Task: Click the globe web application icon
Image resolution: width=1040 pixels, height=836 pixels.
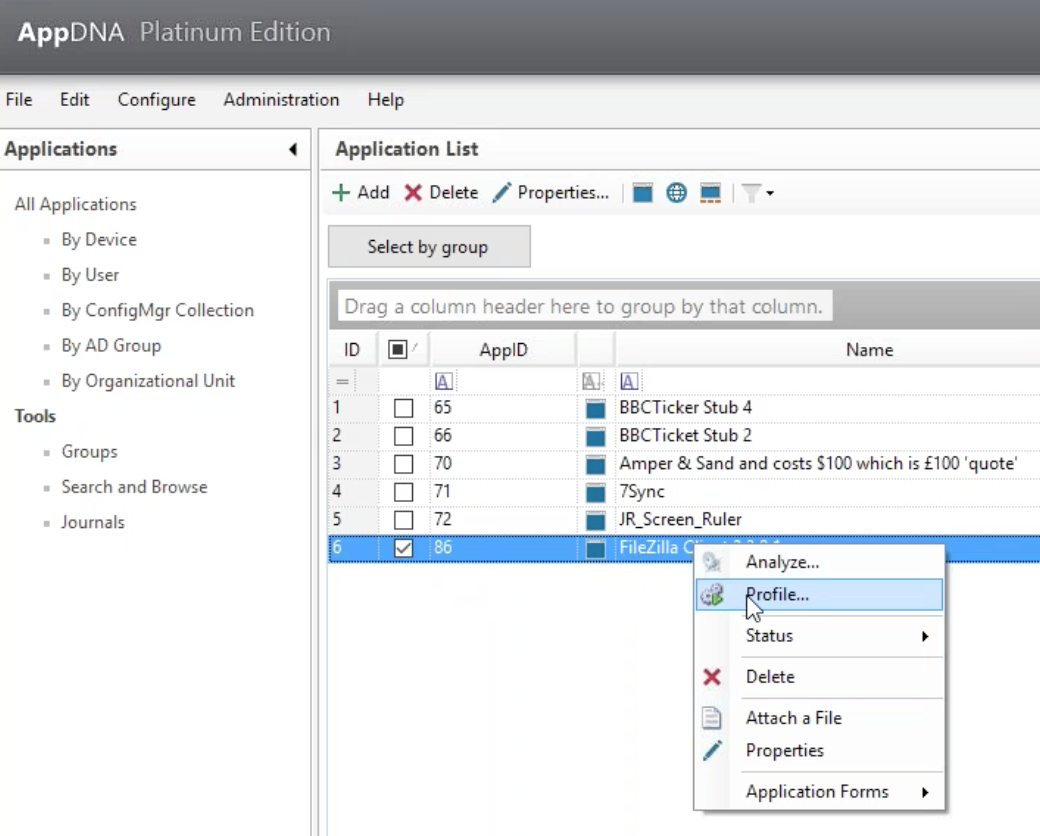Action: coord(676,193)
